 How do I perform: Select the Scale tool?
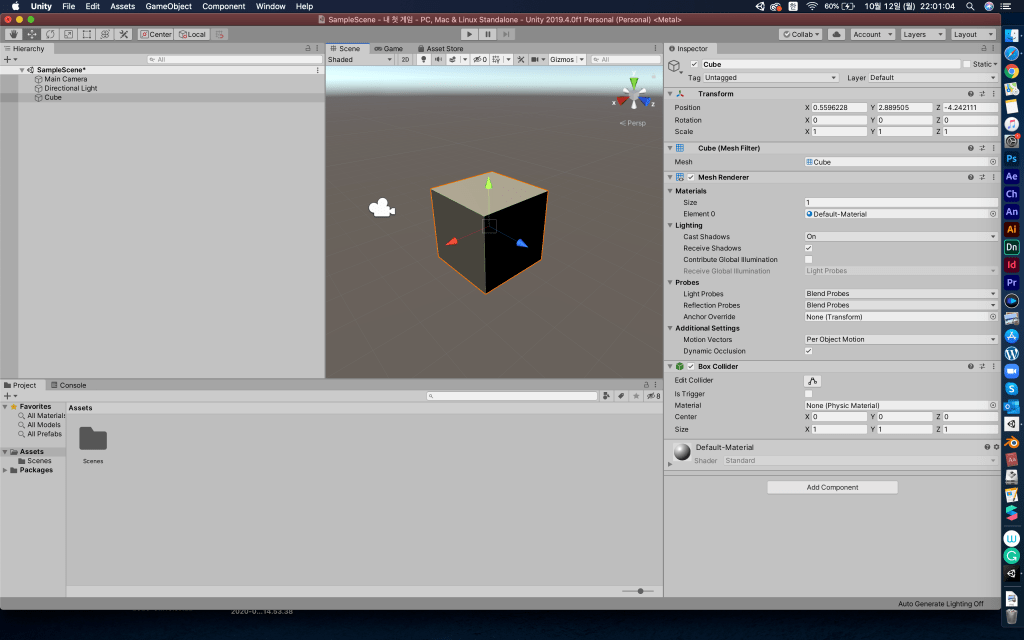68,34
